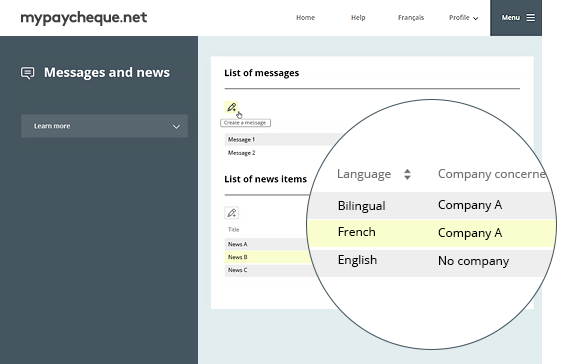Open the Profile dropdown menu
Screen dimensions: 578x364
(463, 18)
